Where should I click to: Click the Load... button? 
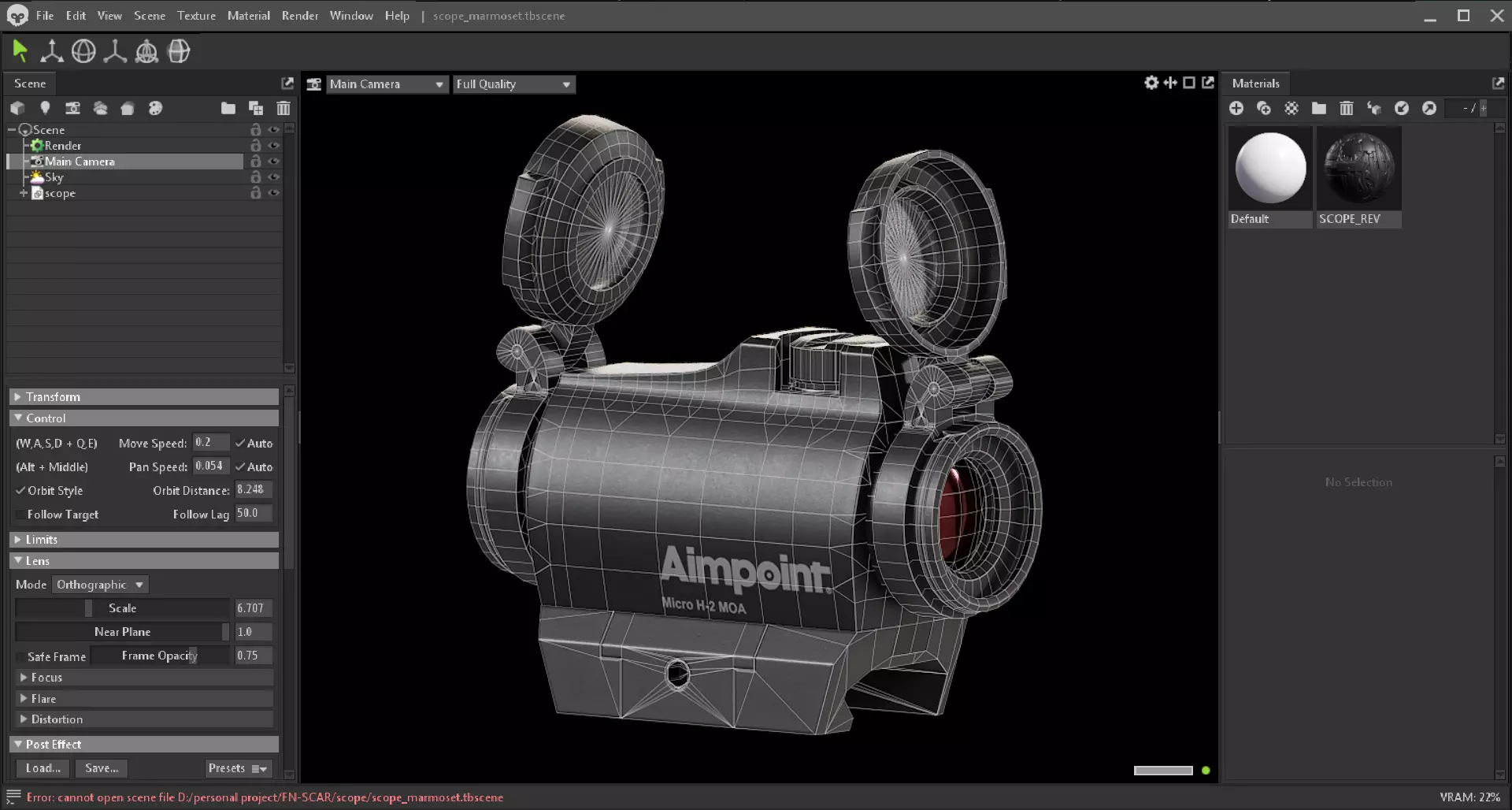pos(43,768)
